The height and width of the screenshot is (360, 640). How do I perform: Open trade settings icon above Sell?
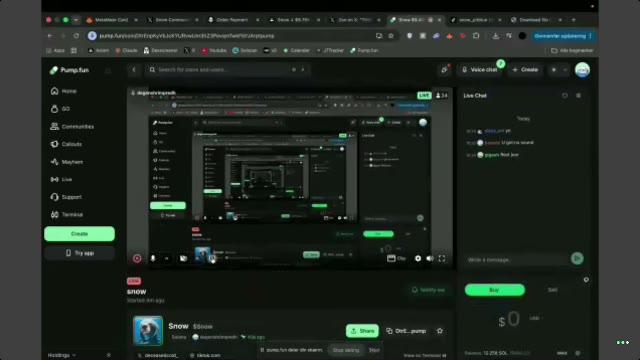(586, 280)
